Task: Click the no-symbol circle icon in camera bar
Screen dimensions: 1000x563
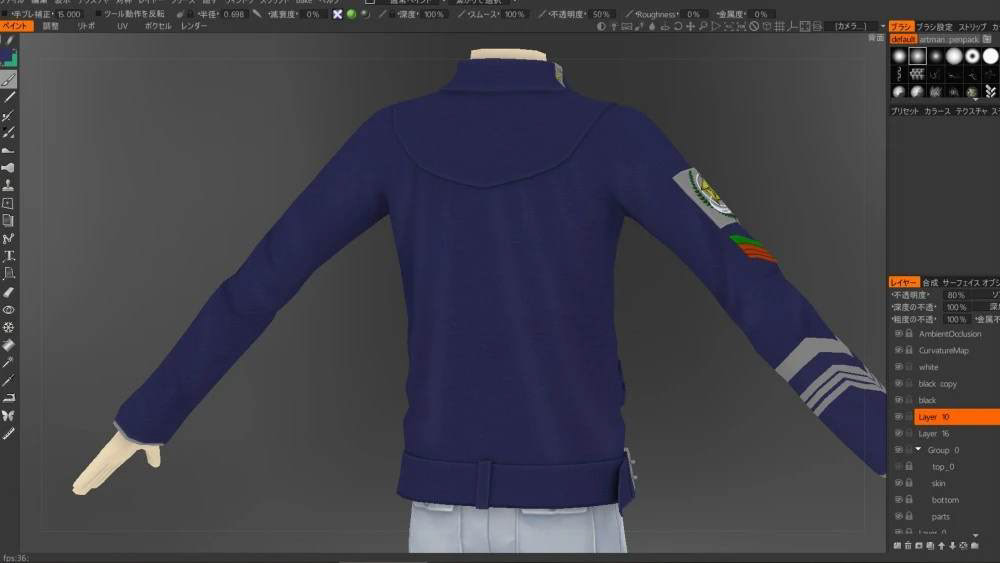Action: (x=754, y=26)
